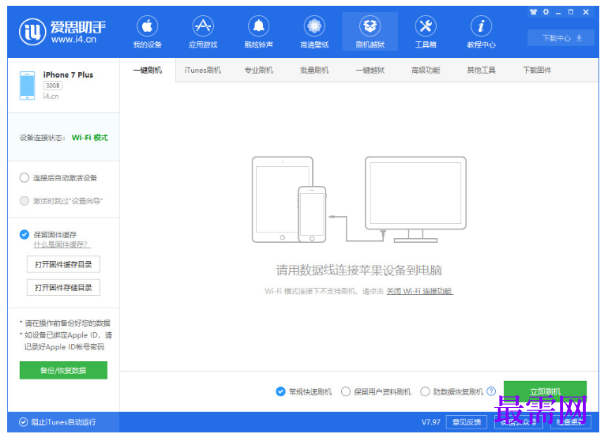The height and width of the screenshot is (441, 606).
Task: Click green 备份/恢复数据 button
Action: point(63,370)
